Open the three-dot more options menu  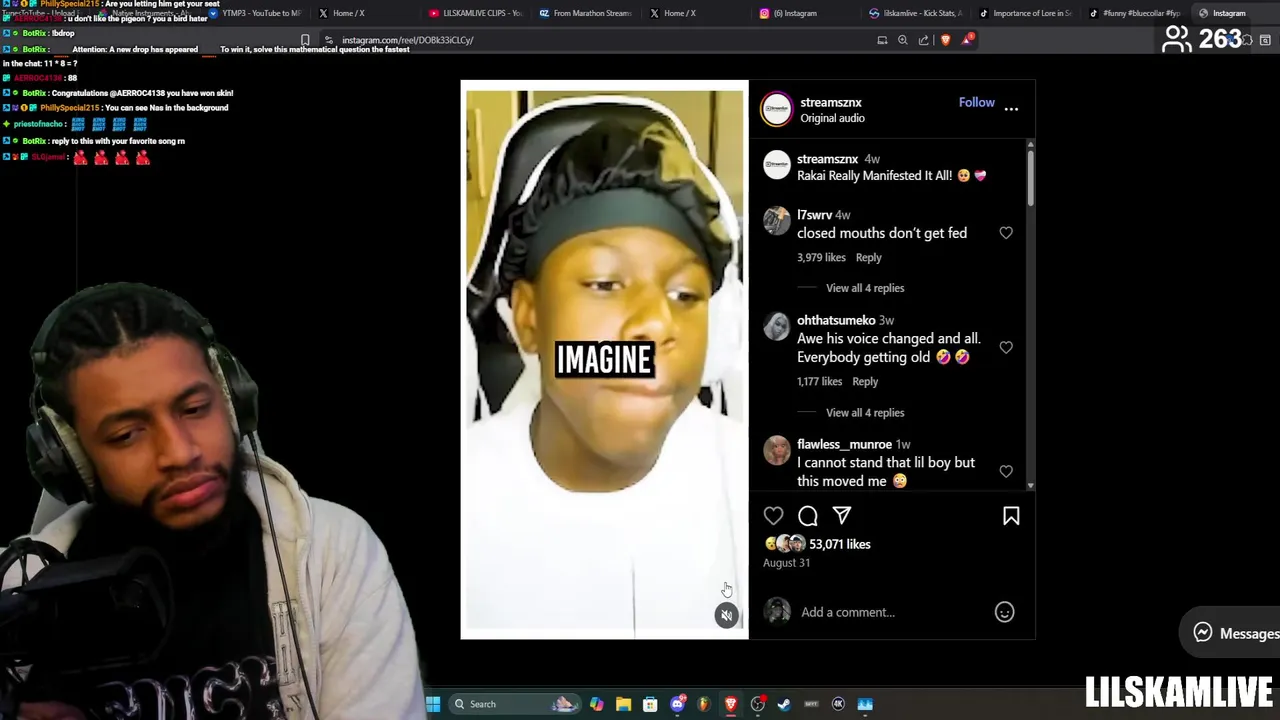tap(1011, 109)
